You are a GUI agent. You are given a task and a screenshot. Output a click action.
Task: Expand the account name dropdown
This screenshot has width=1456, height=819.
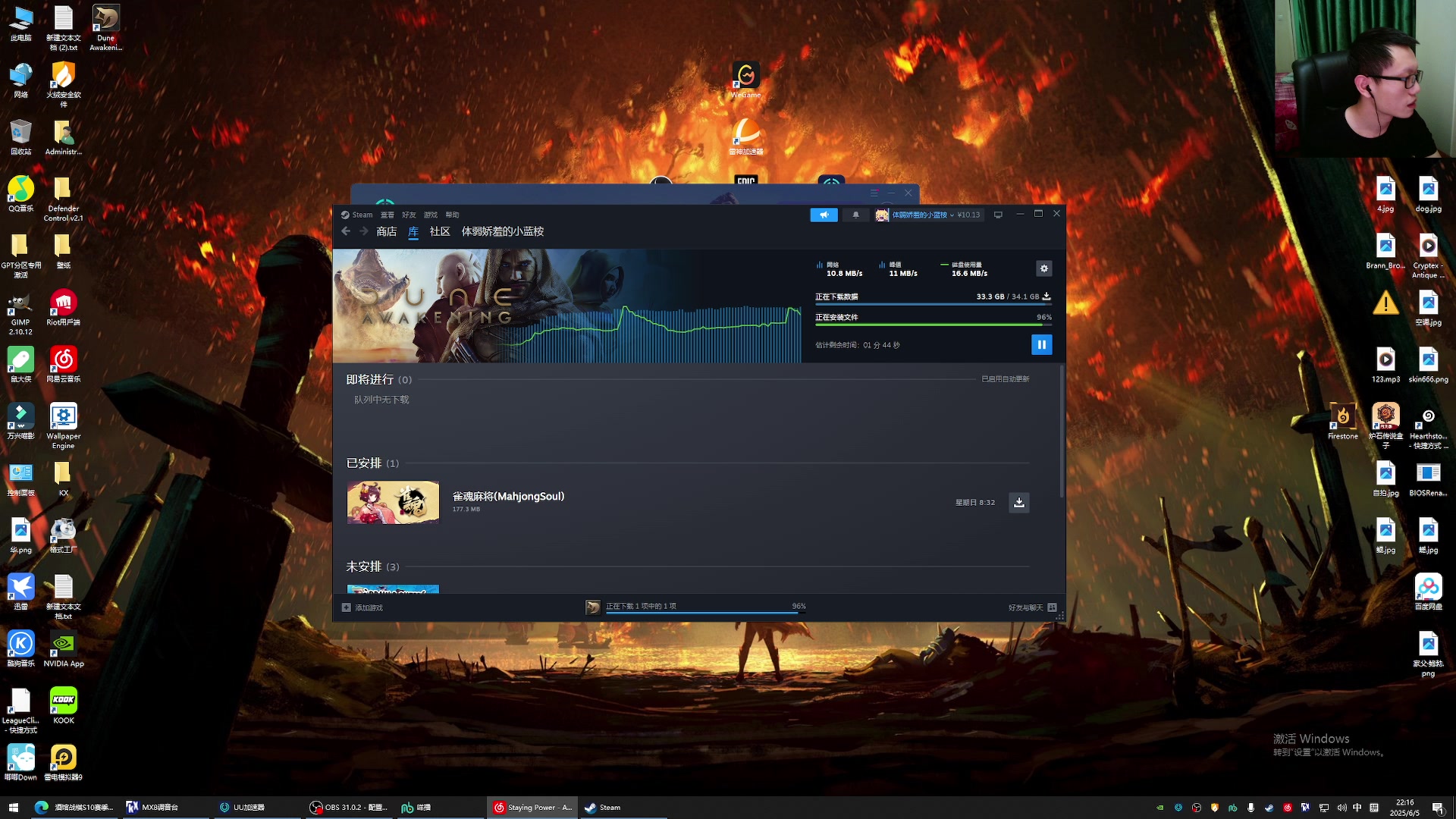pyautogui.click(x=922, y=215)
